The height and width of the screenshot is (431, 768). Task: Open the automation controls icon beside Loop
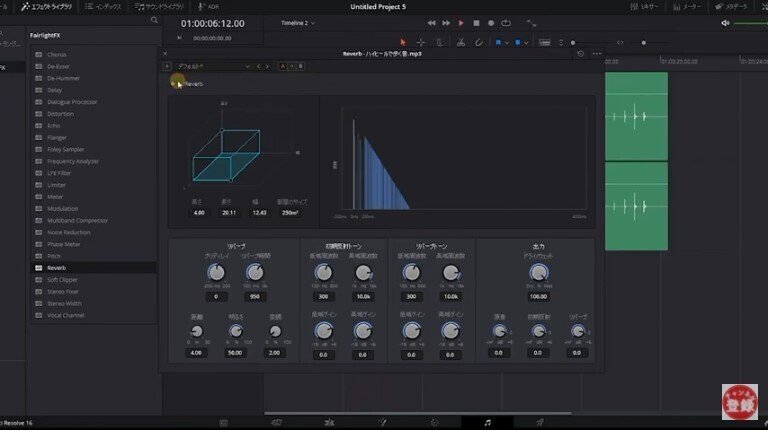pyautogui.click(x=531, y=23)
